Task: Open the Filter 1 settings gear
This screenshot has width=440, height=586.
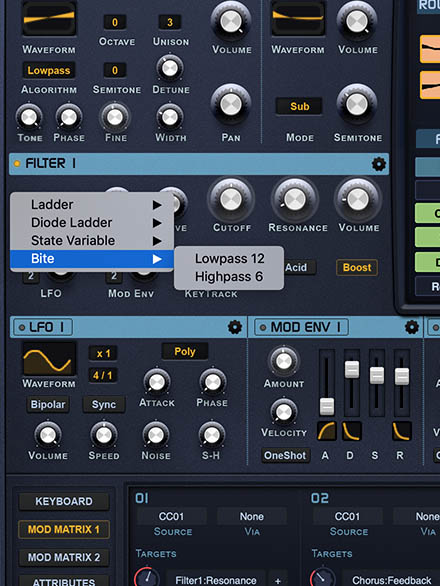Action: click(378, 164)
